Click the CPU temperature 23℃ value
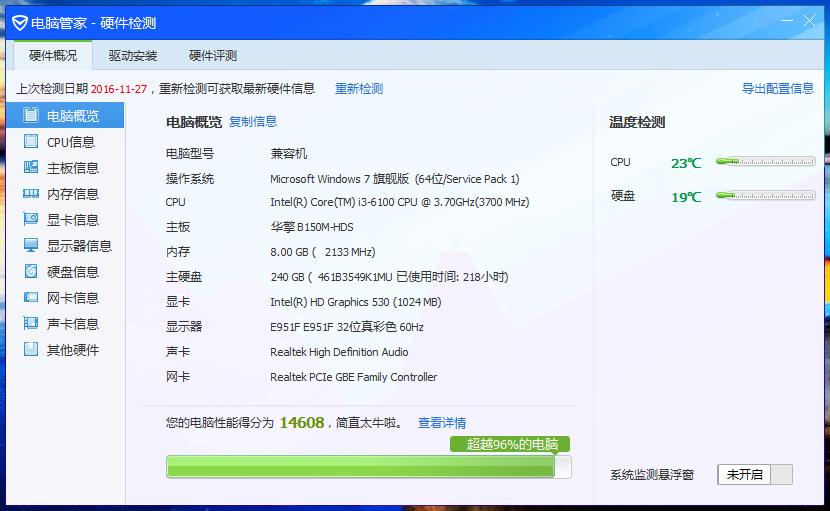The image size is (830, 511). pos(686,163)
